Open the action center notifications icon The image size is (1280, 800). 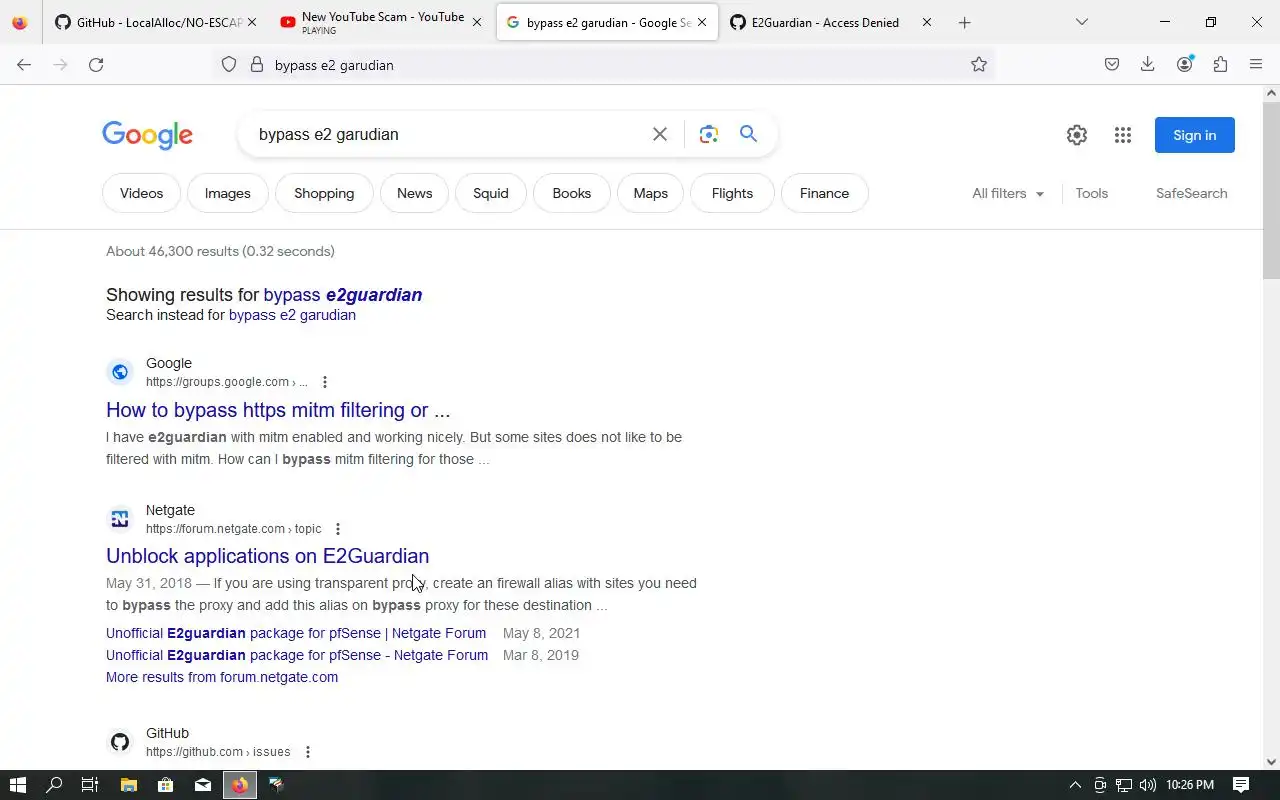[1241, 785]
